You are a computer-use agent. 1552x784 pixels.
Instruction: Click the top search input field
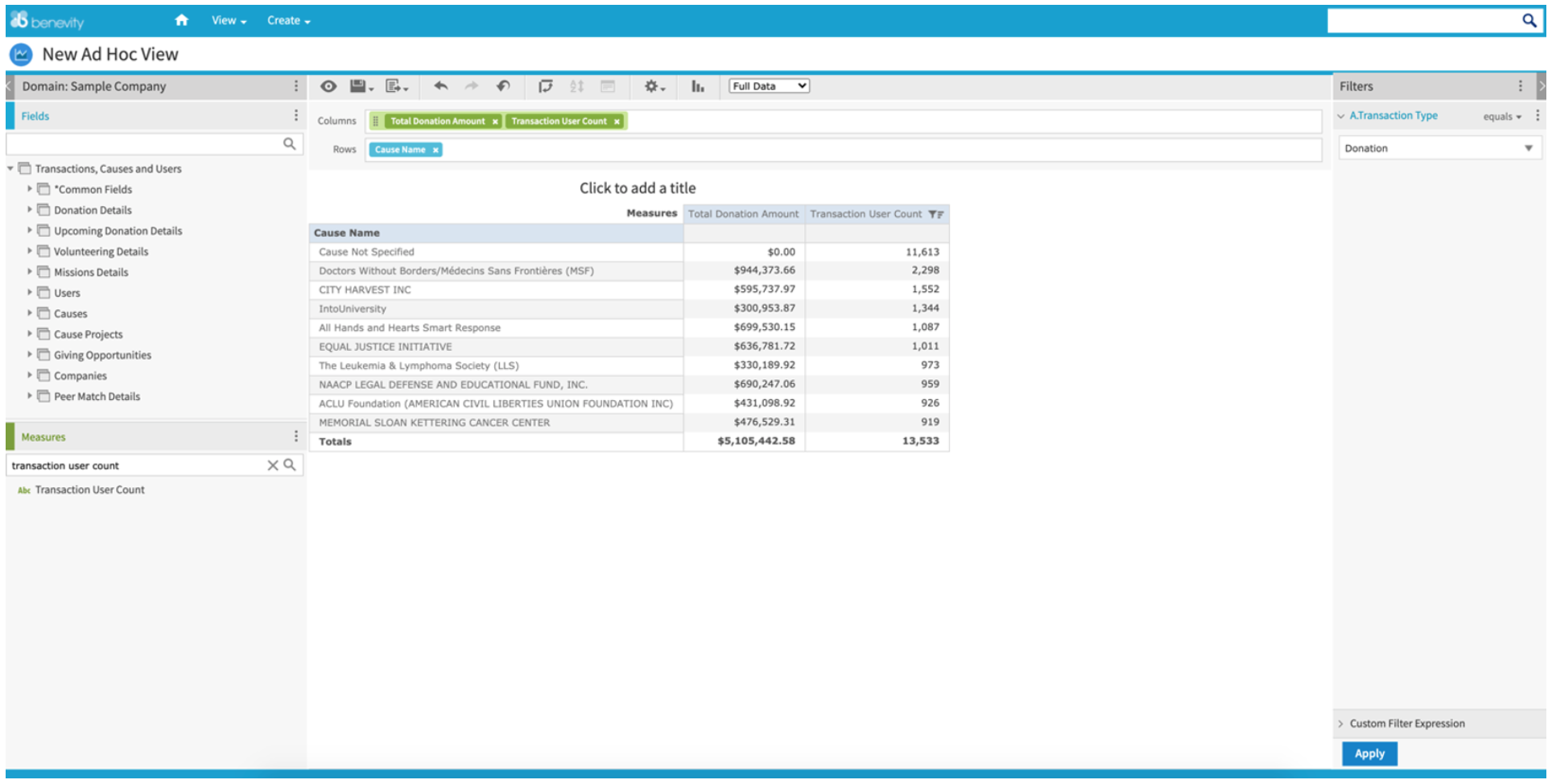pyautogui.click(x=1424, y=20)
